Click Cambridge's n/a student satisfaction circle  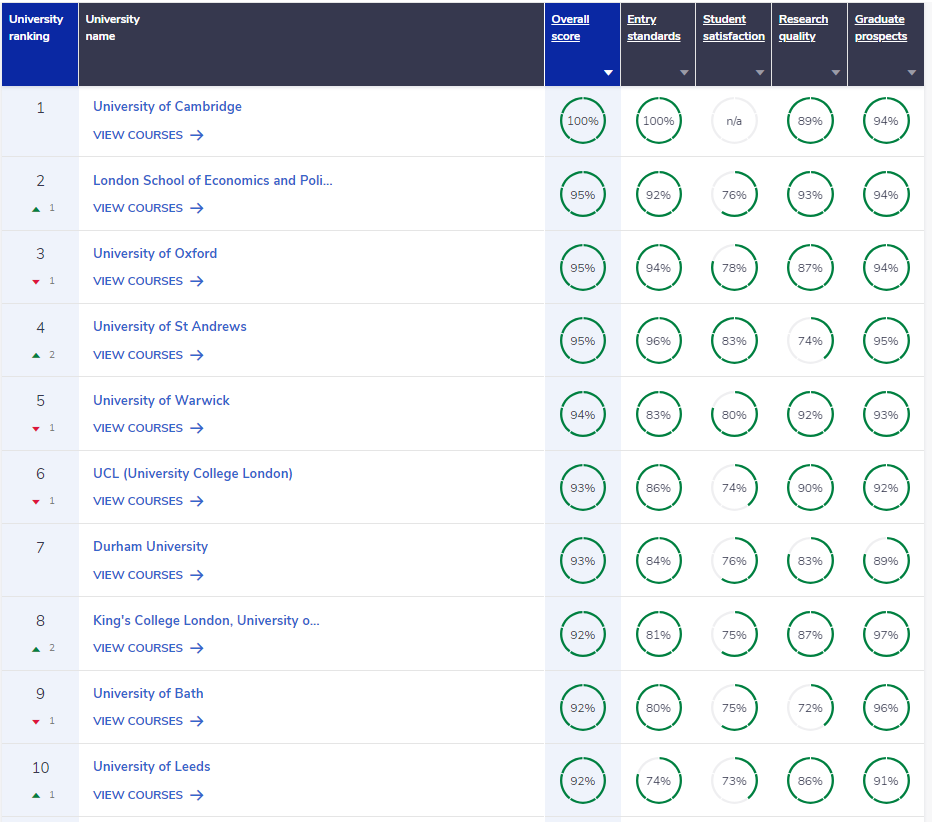click(734, 121)
